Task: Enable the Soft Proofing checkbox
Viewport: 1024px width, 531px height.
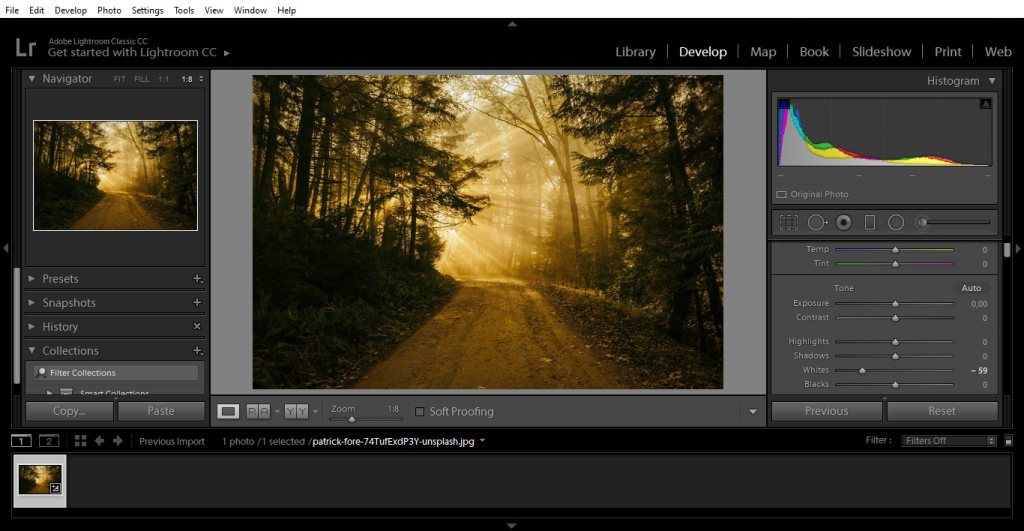Action: (420, 411)
